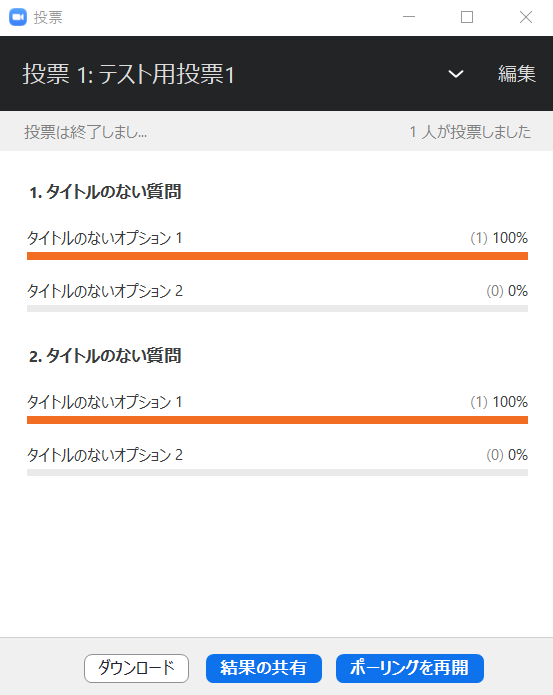Viewport: 553px width, 695px height.
Task: Close the 投票 window
Action: (526, 17)
